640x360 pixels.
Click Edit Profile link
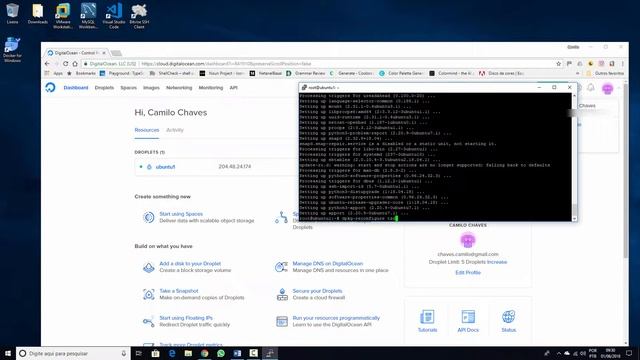(468, 273)
